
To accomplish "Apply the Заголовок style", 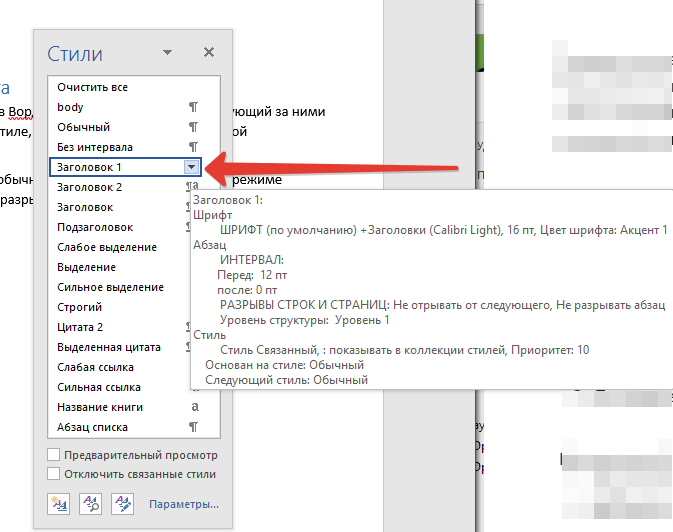I will click(119, 207).
